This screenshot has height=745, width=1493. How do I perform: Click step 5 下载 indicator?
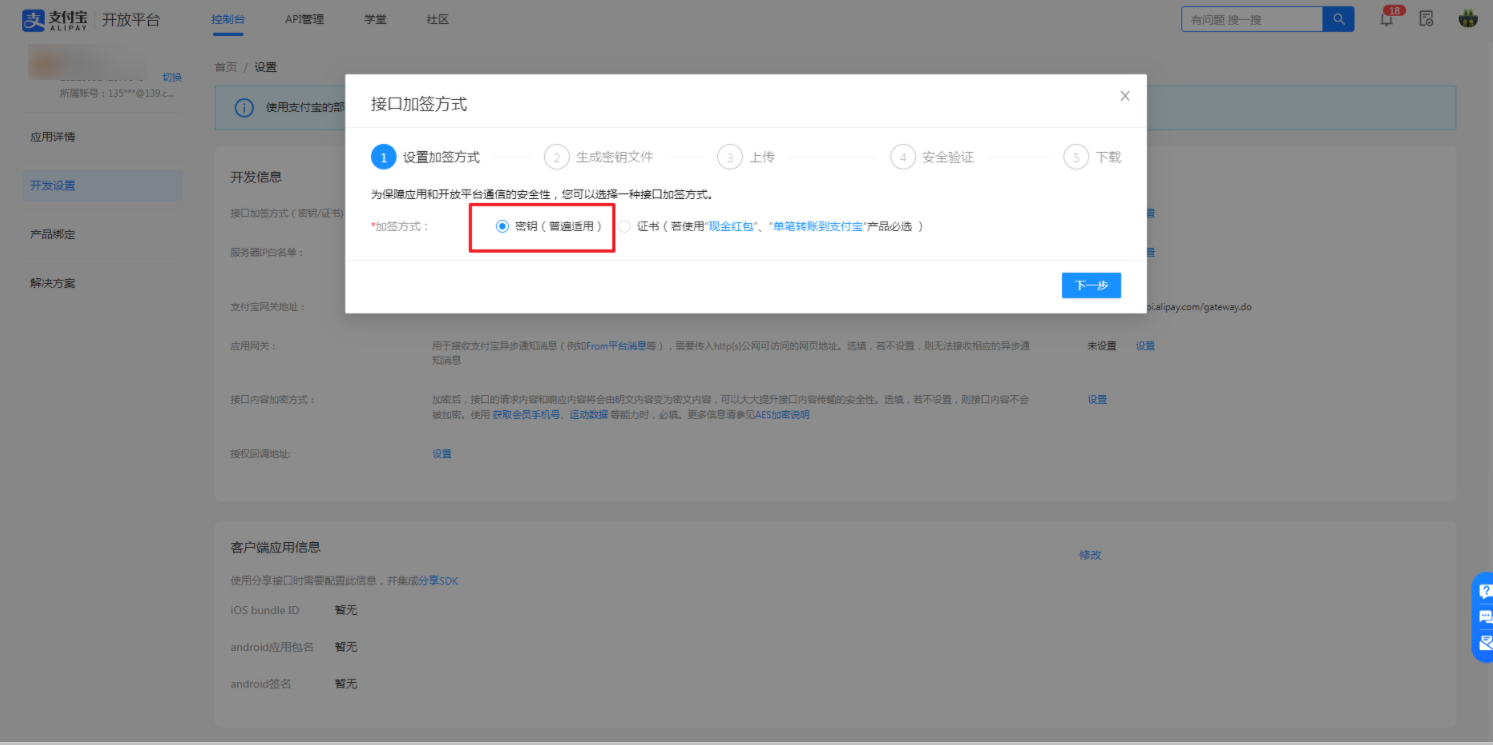1093,157
